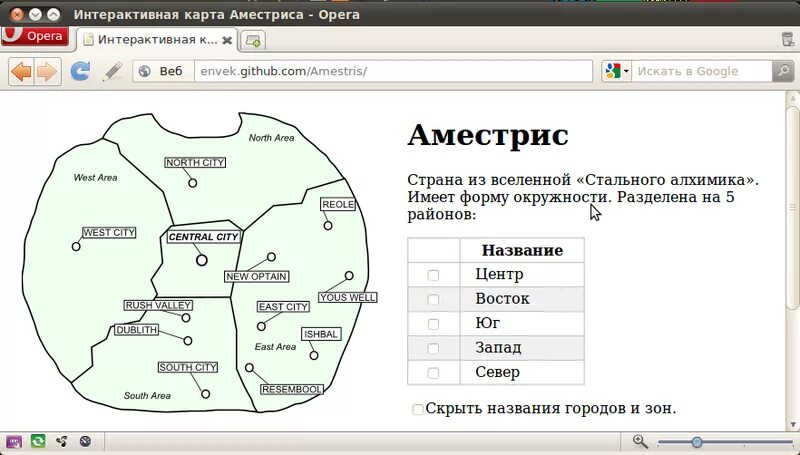
Task: Click the RUSH VALLEY label on map
Action: click(x=158, y=305)
